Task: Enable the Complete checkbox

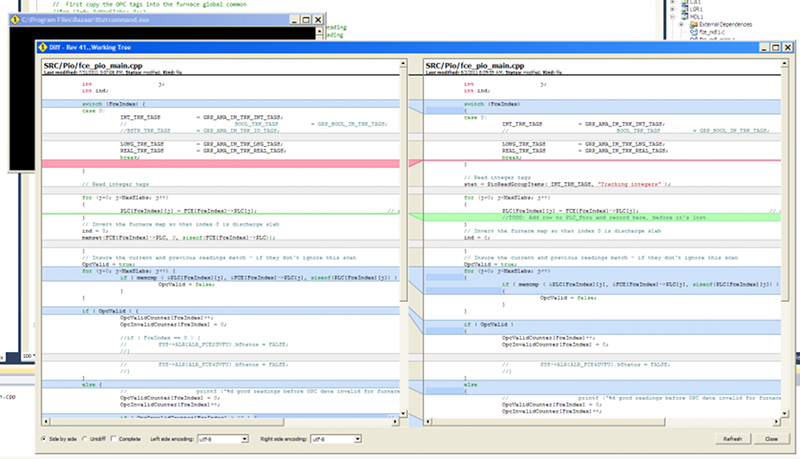Action: pos(114,439)
